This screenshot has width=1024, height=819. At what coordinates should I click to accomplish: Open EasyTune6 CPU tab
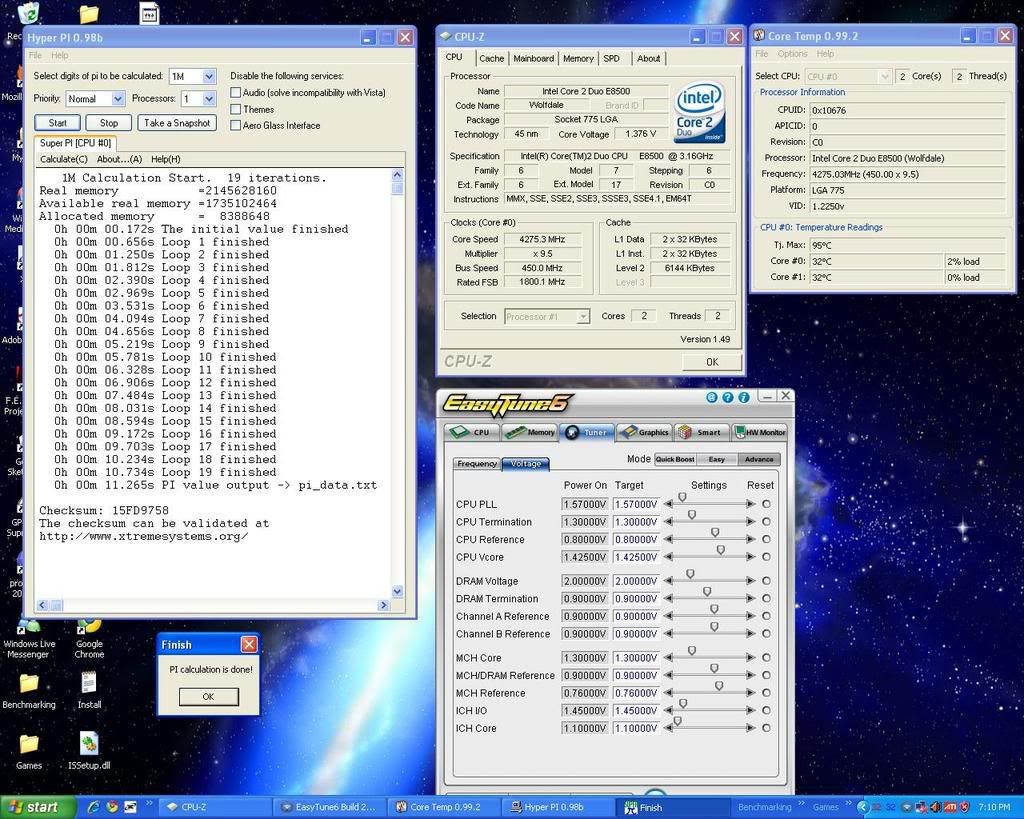click(x=472, y=432)
